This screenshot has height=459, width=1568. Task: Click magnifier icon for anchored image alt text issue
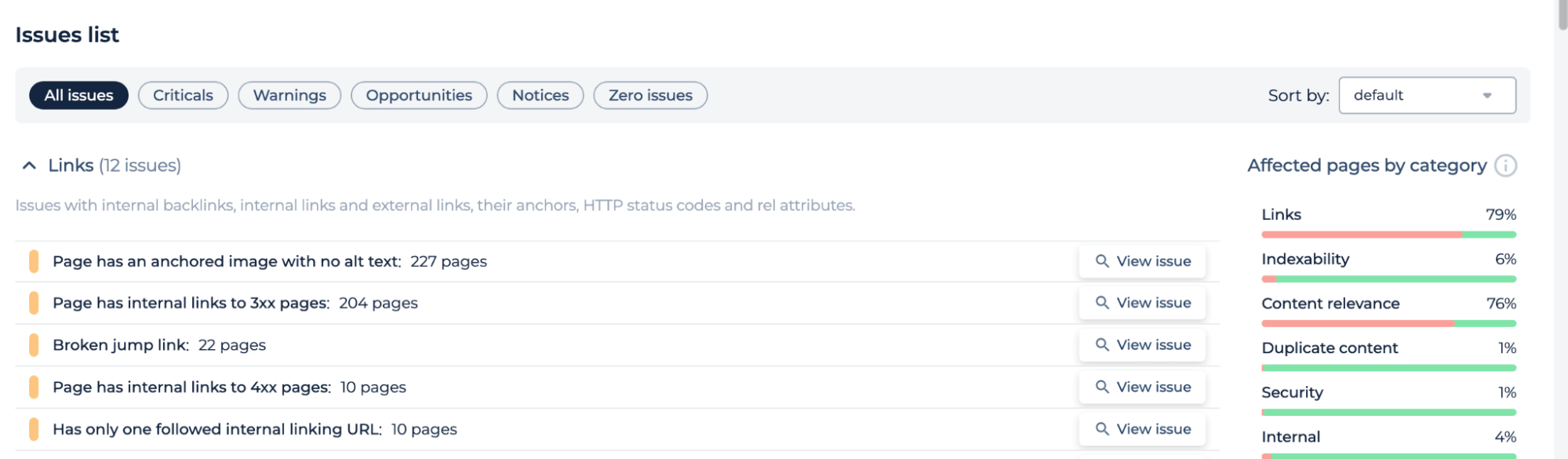point(1102,261)
